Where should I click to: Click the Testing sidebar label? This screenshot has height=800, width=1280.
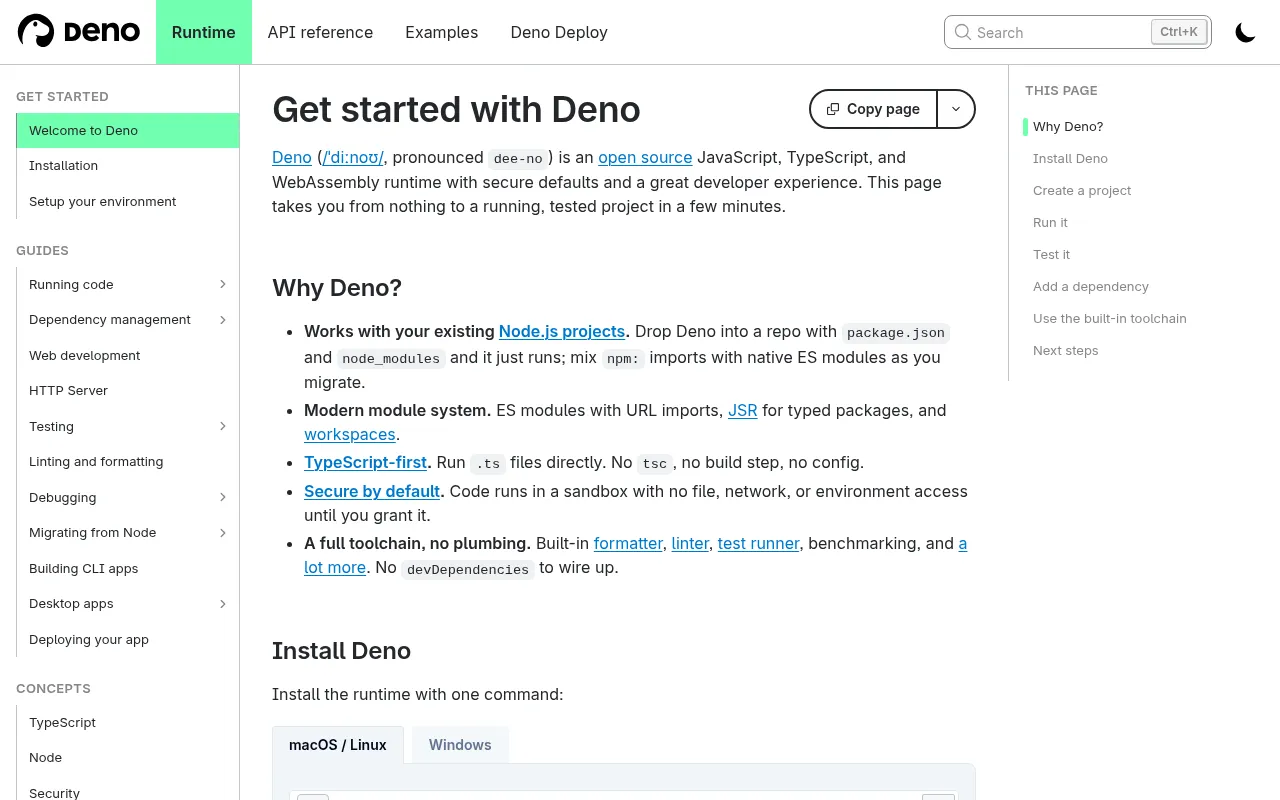[51, 426]
